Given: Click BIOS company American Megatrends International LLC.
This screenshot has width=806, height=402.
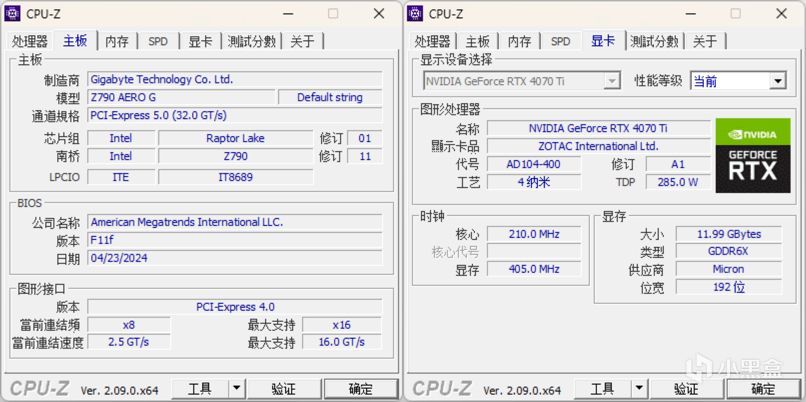Looking at the screenshot, I should (235, 222).
